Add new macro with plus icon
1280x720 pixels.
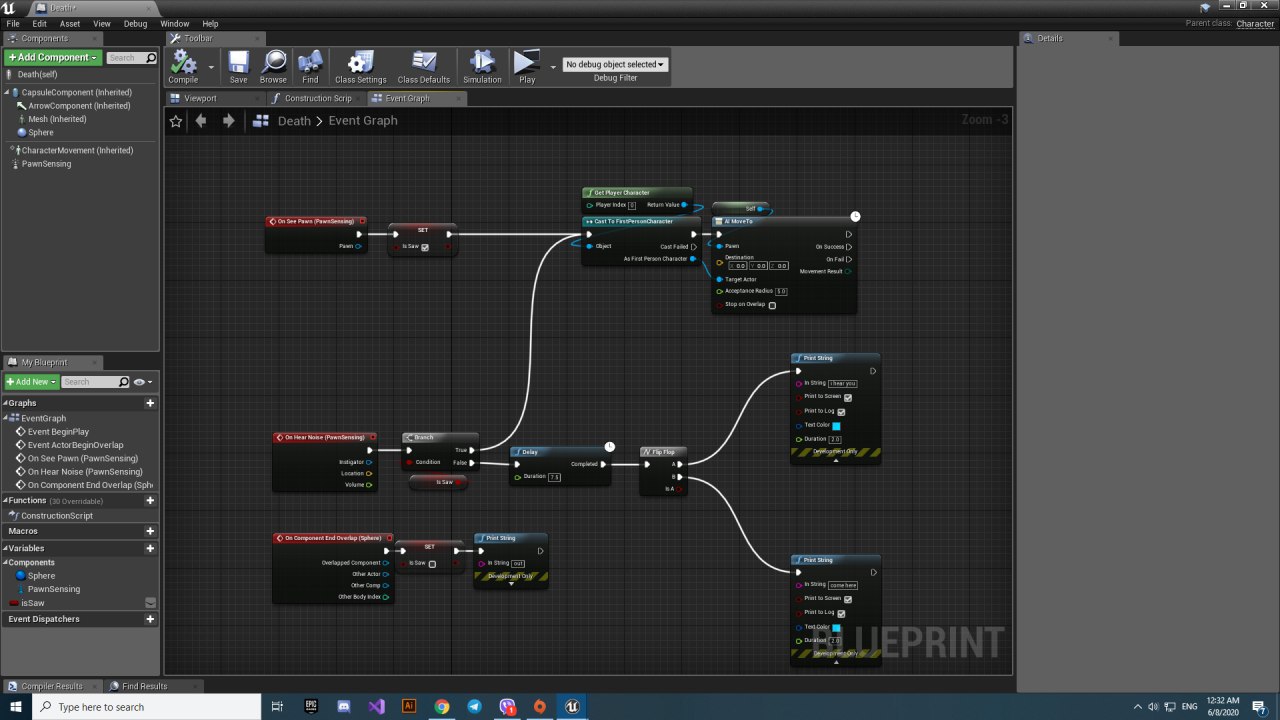[x=150, y=531]
